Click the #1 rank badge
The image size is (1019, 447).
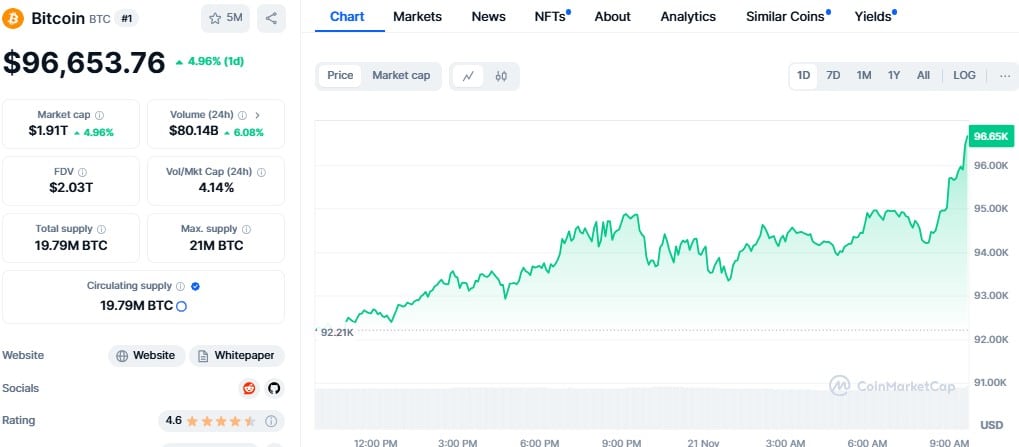[x=127, y=18]
